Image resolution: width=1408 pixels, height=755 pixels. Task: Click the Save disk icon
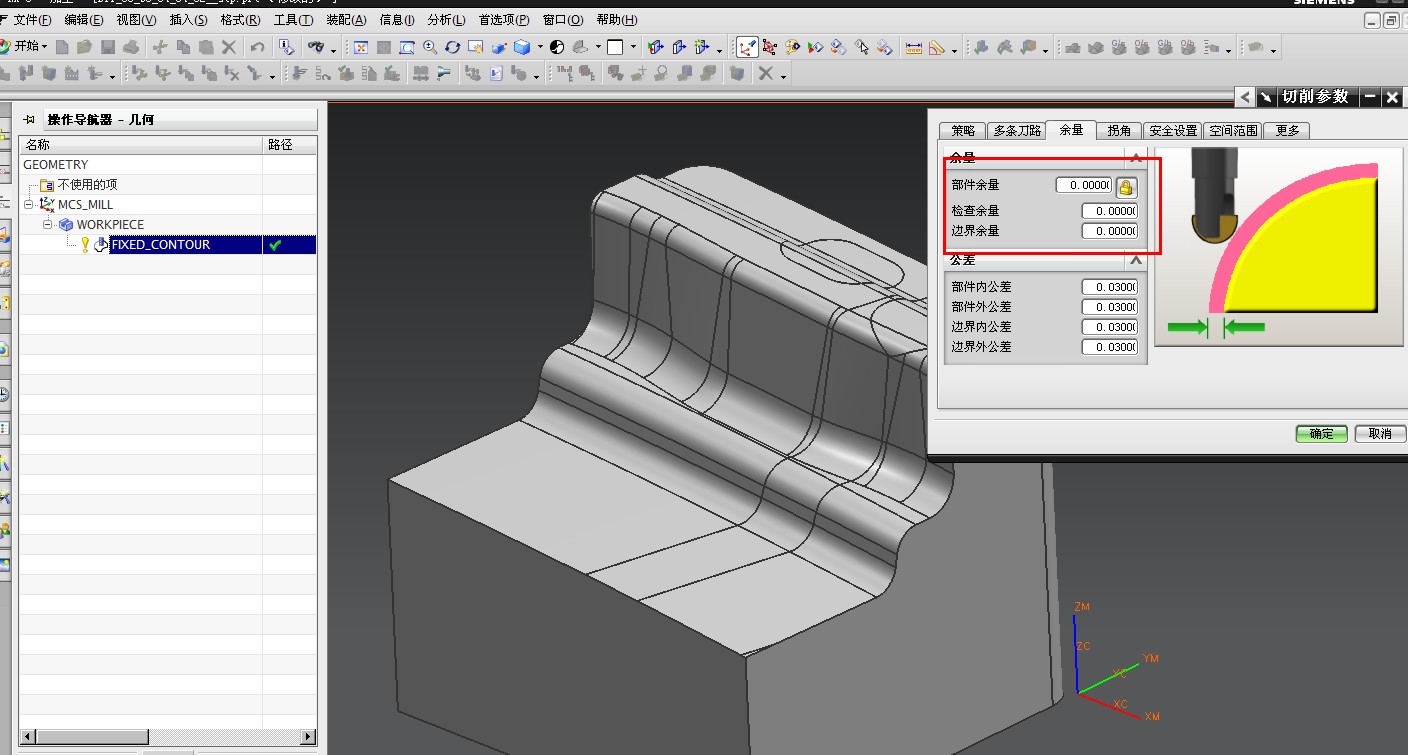point(108,47)
